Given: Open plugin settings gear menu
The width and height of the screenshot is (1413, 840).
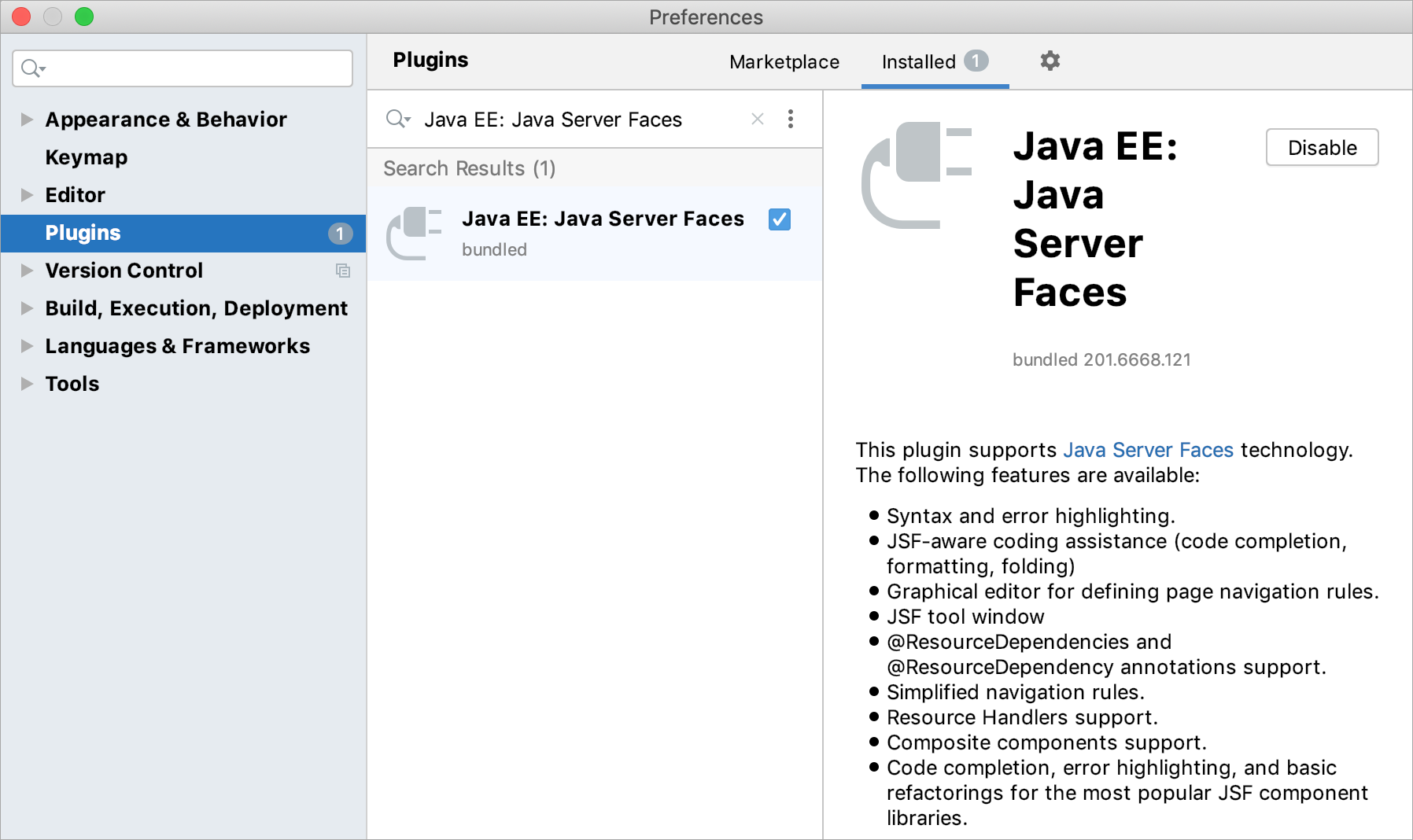Looking at the screenshot, I should (x=1050, y=61).
